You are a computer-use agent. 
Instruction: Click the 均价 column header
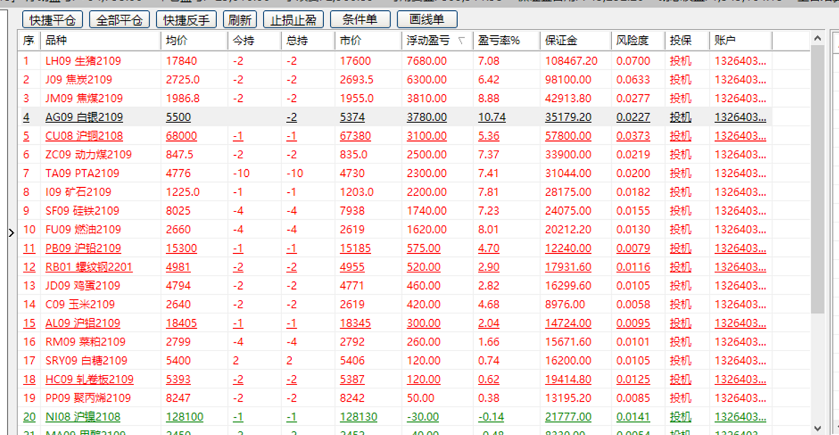pos(194,41)
